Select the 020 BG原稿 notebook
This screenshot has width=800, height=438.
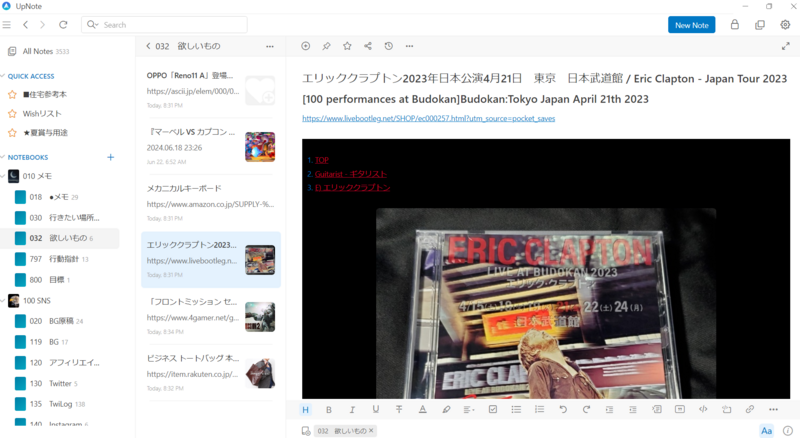[56, 321]
